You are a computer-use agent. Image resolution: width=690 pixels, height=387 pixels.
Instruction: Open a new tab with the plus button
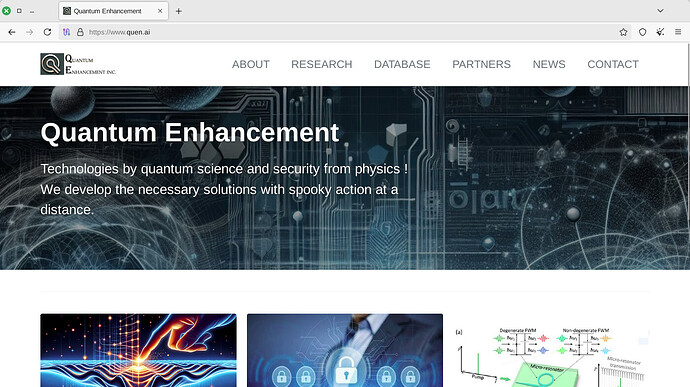pyautogui.click(x=179, y=11)
